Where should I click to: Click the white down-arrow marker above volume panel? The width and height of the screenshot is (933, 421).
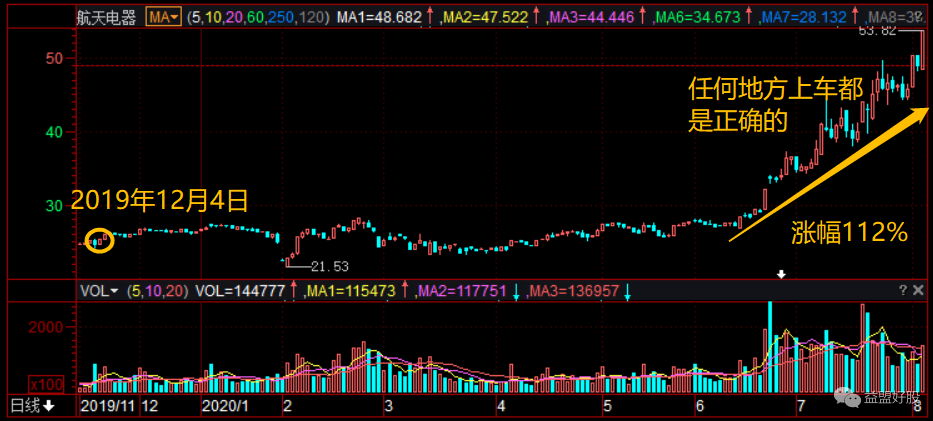click(x=783, y=274)
